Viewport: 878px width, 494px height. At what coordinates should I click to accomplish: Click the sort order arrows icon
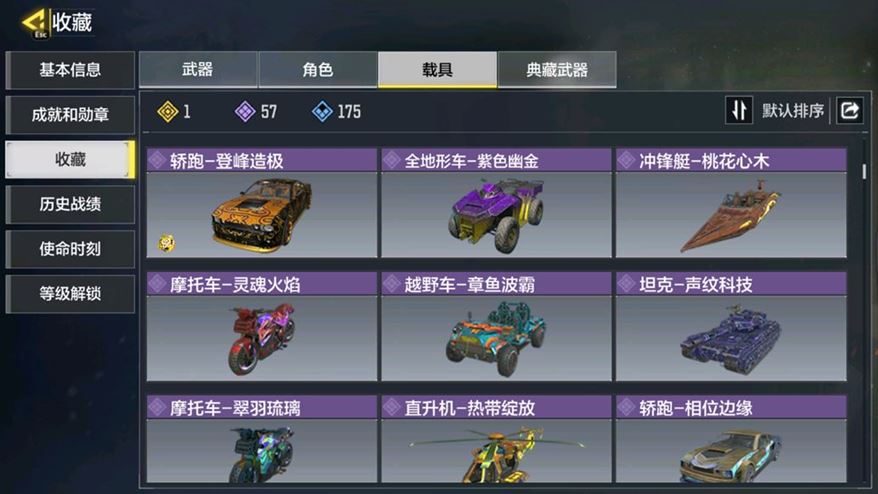coord(739,110)
